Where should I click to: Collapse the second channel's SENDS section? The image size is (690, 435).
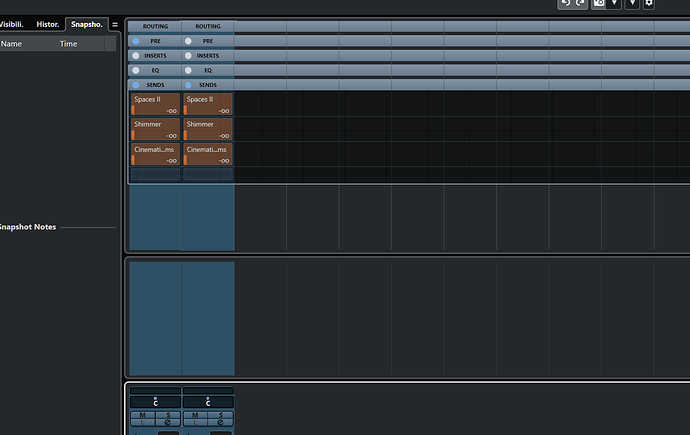pos(208,85)
